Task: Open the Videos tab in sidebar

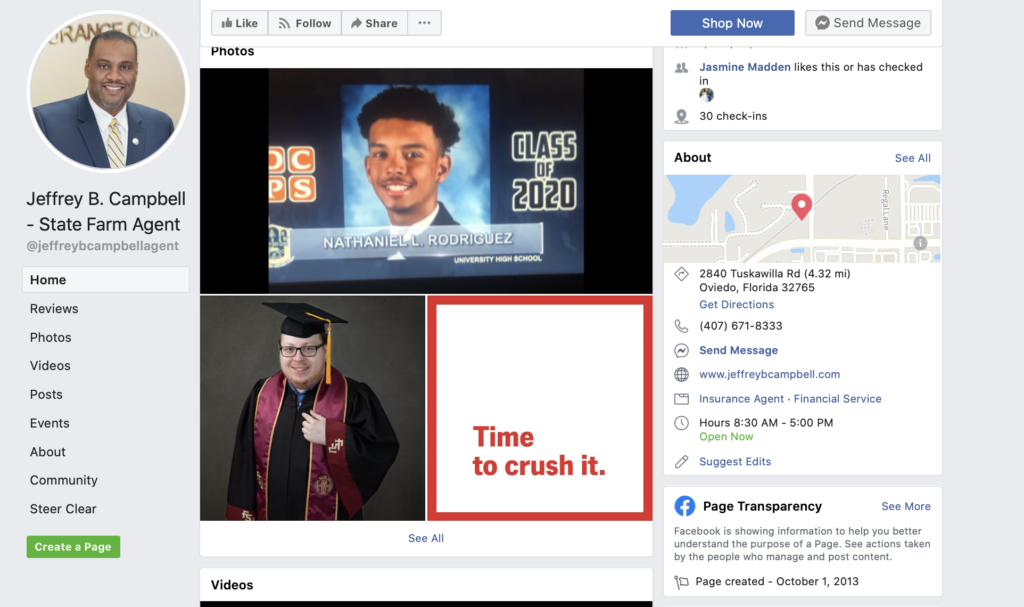Action: click(50, 366)
